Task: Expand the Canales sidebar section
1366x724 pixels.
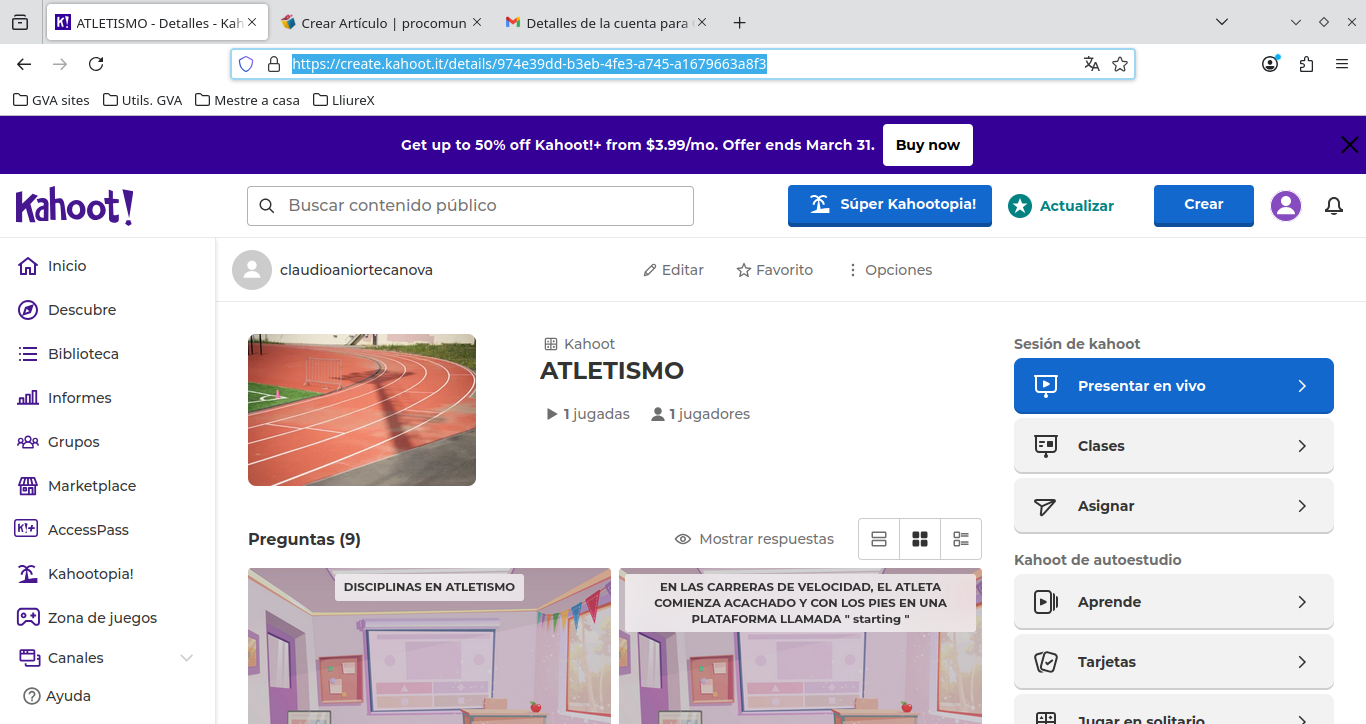Action: click(186, 657)
